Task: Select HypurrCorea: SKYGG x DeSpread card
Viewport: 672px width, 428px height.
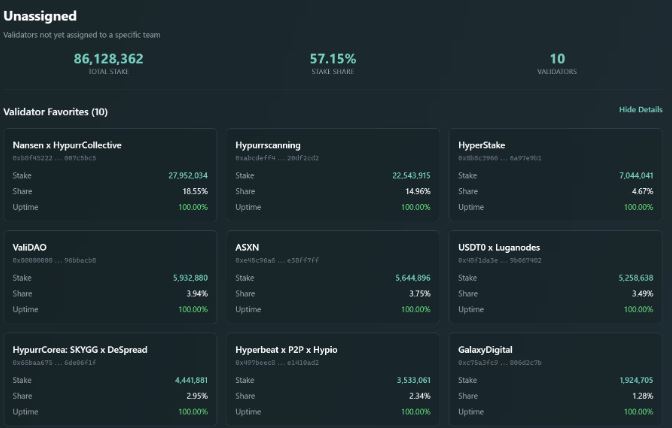Action: coord(111,380)
